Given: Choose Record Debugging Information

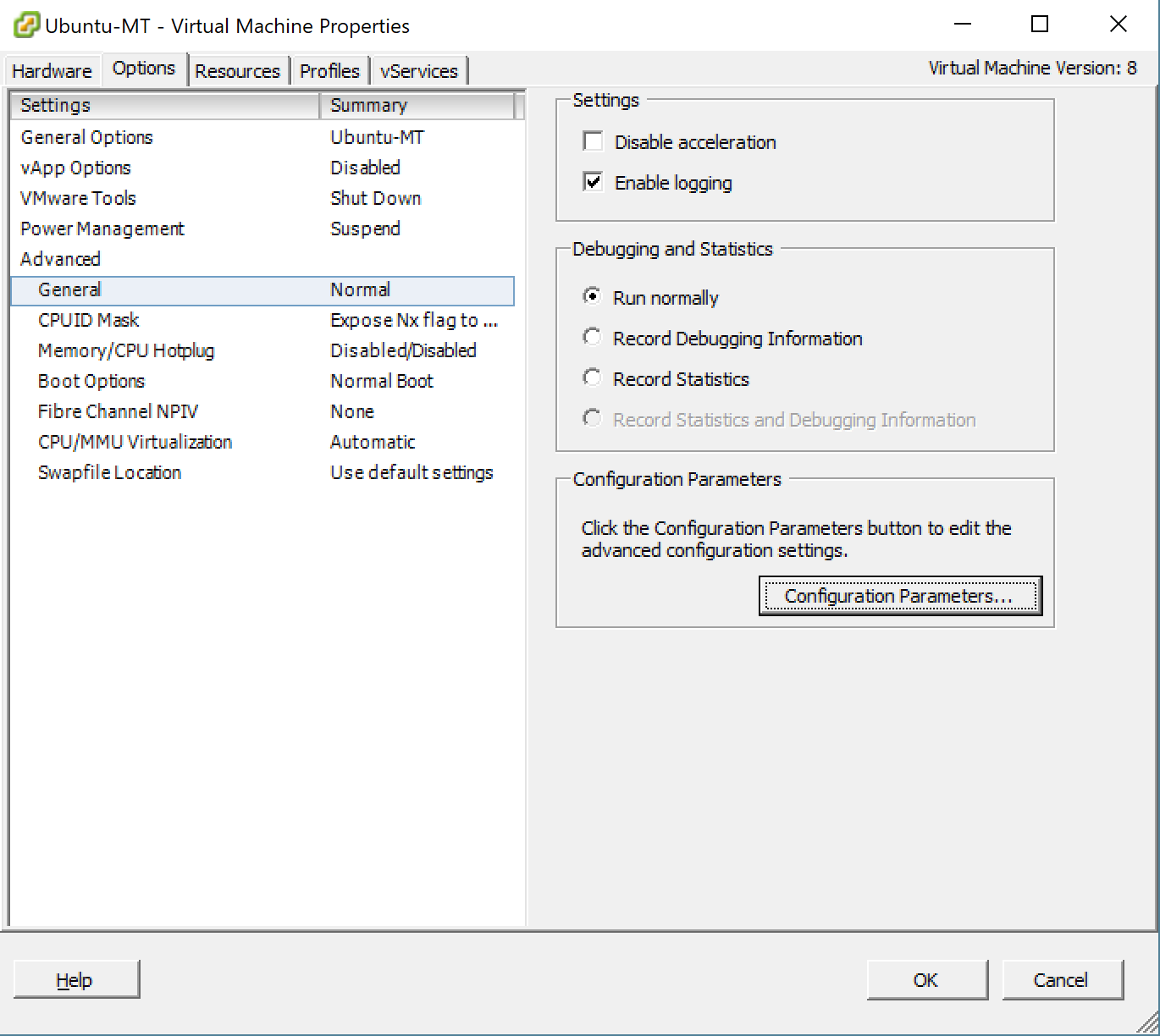Looking at the screenshot, I should click(x=592, y=337).
